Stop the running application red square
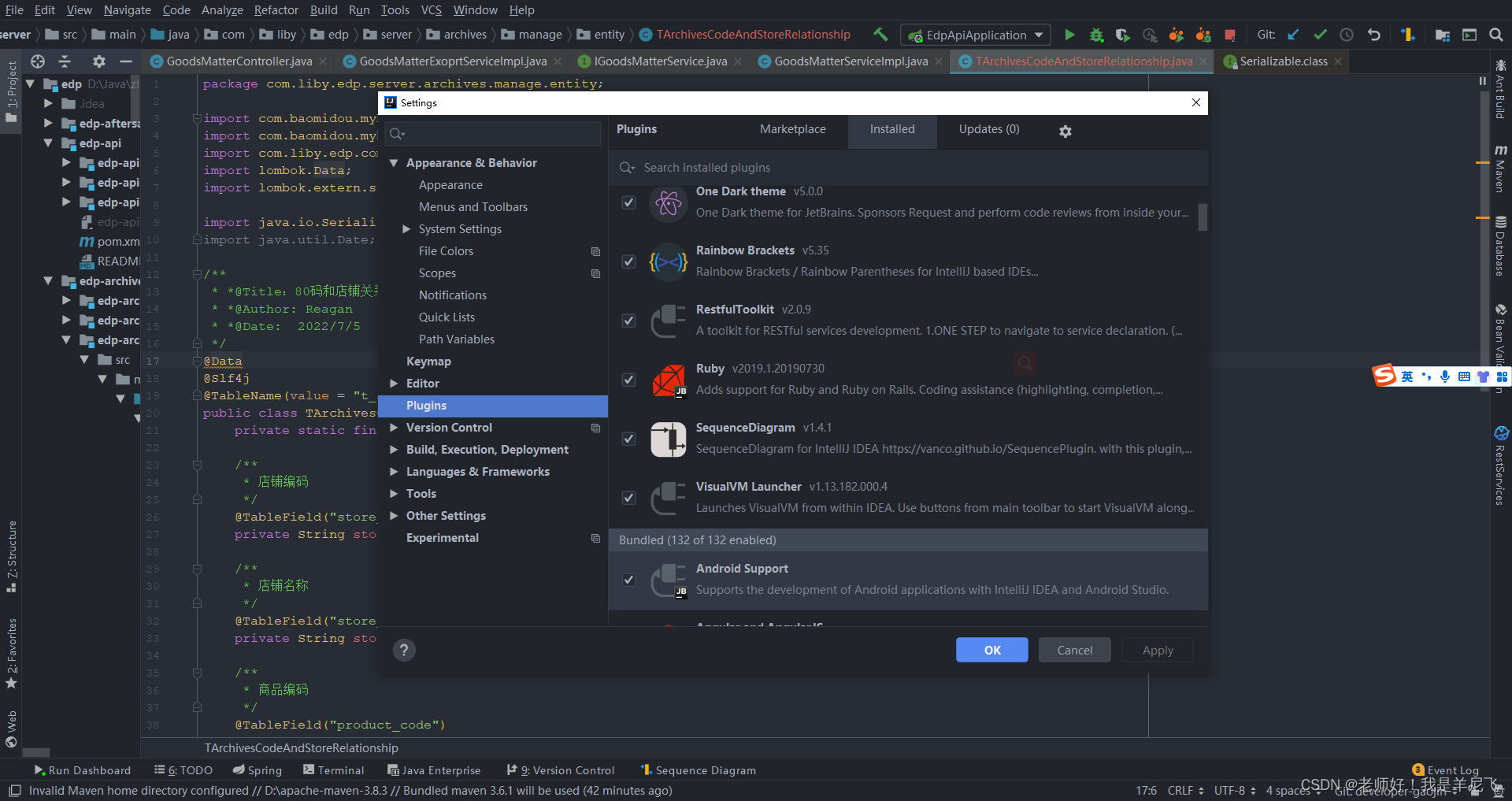This screenshot has width=1512, height=801. [x=1230, y=35]
